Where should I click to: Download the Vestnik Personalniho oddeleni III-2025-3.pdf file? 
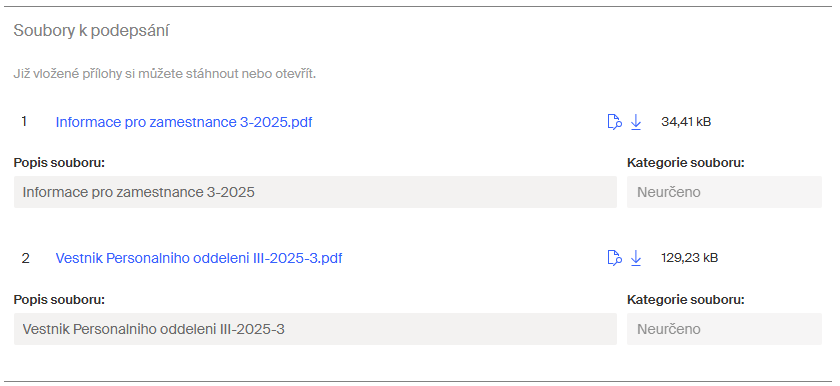coord(636,258)
